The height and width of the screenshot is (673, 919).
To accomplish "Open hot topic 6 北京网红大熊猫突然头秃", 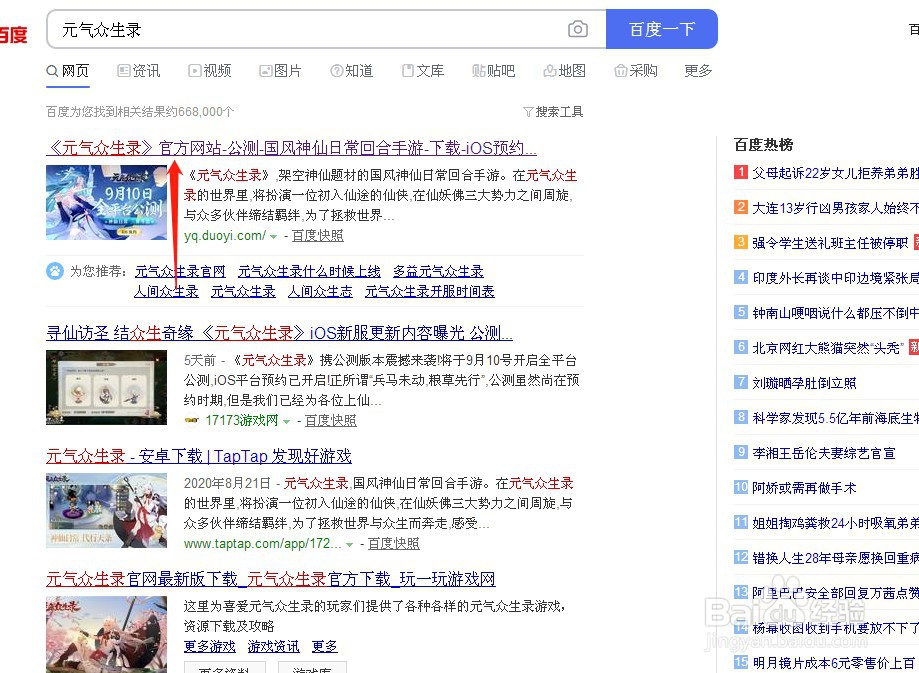I will click(x=828, y=348).
